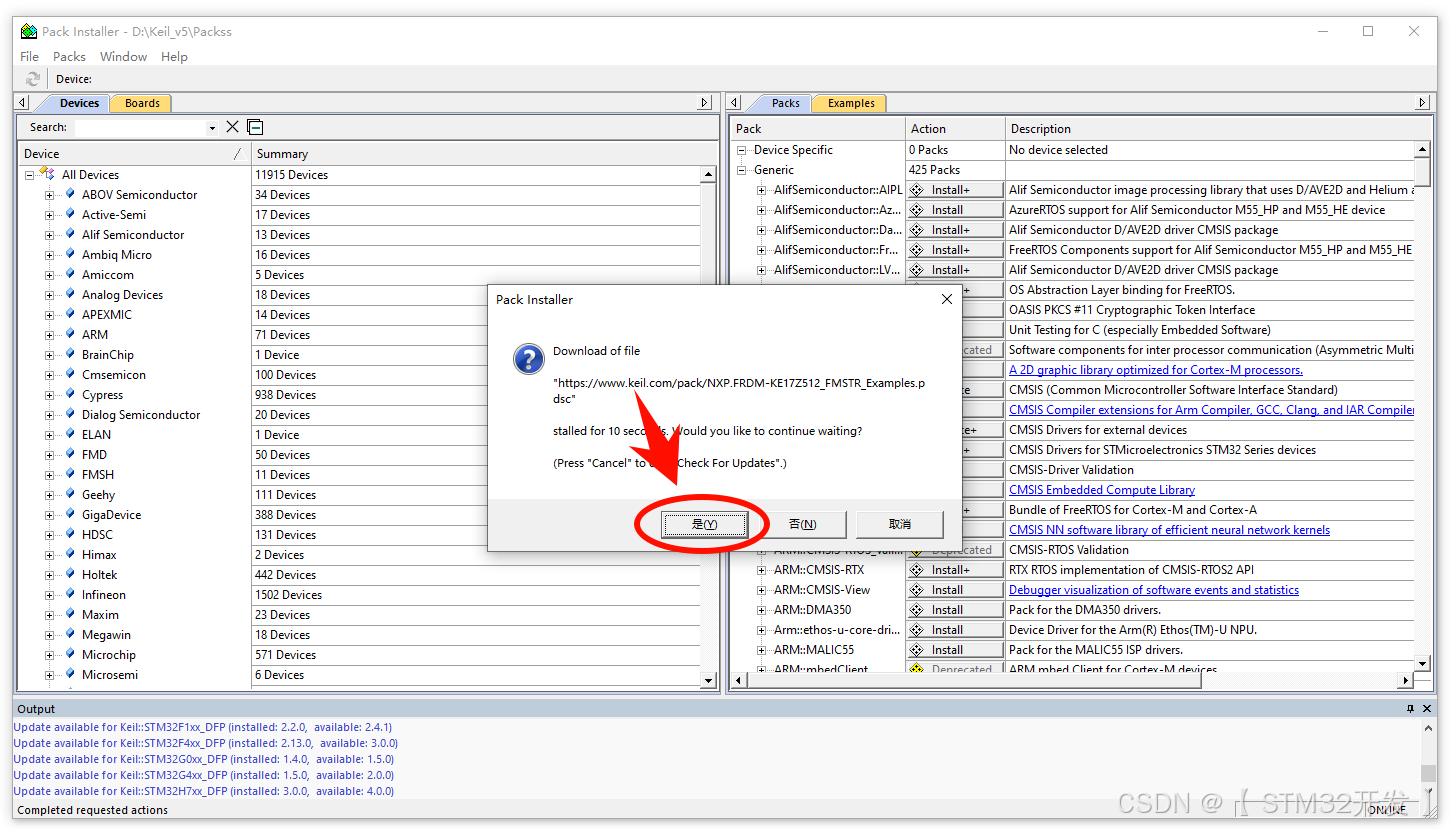This screenshot has height=829, width=1451.
Task: Open the CMSIS NN software library link
Action: click(x=1169, y=530)
